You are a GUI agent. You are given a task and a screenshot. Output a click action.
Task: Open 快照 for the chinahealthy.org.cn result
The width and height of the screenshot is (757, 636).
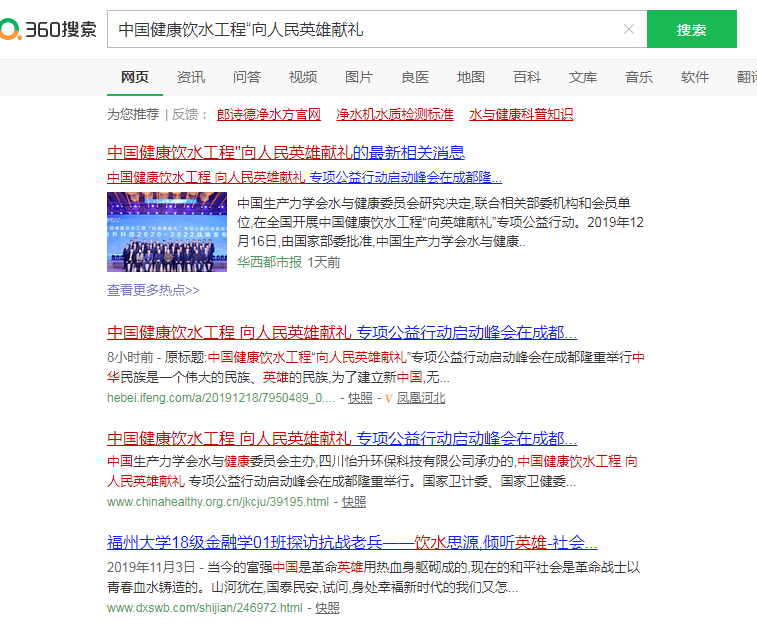tap(353, 502)
